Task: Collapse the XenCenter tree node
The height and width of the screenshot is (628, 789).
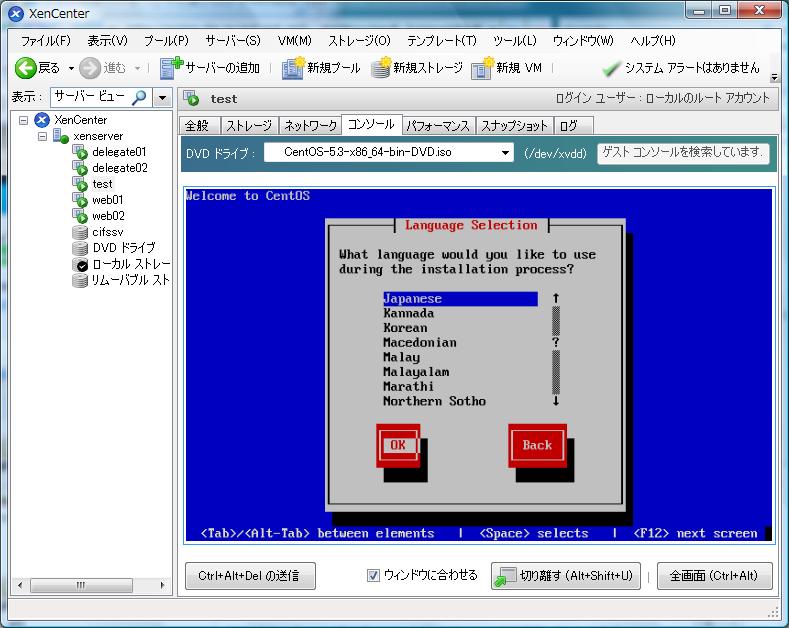Action: [x=23, y=120]
